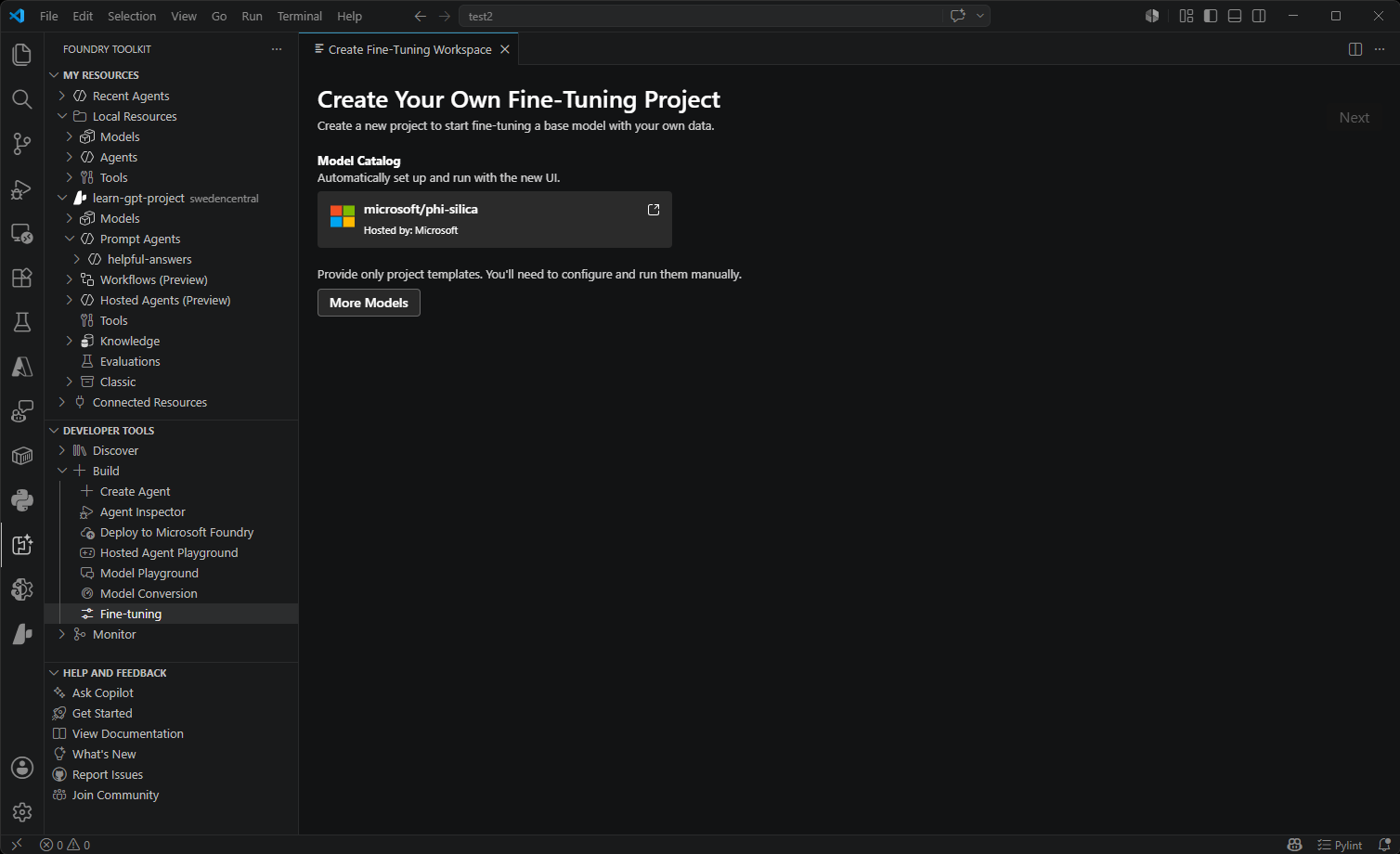Click Copilot status icon in status bar
Viewport: 1400px width, 854px height.
click(1295, 845)
